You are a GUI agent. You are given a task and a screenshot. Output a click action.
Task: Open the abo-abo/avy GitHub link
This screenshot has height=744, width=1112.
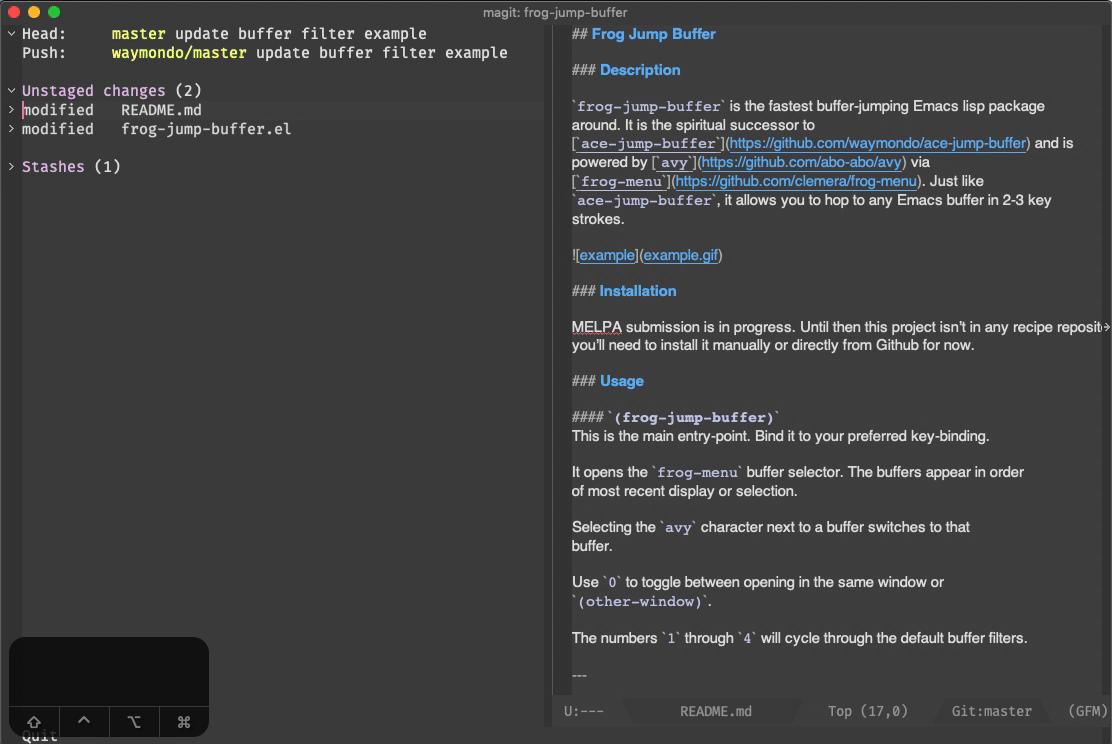[801, 162]
